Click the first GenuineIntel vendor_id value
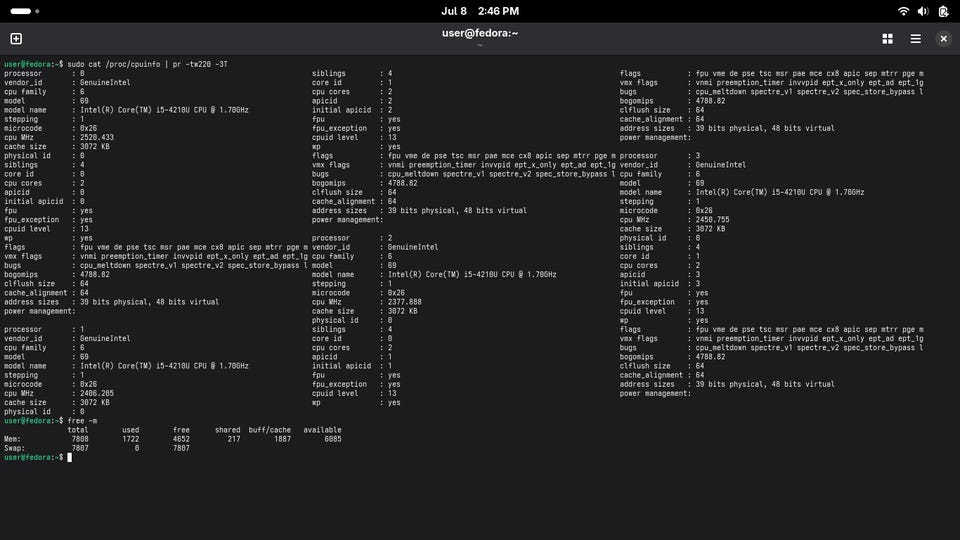 [105, 83]
